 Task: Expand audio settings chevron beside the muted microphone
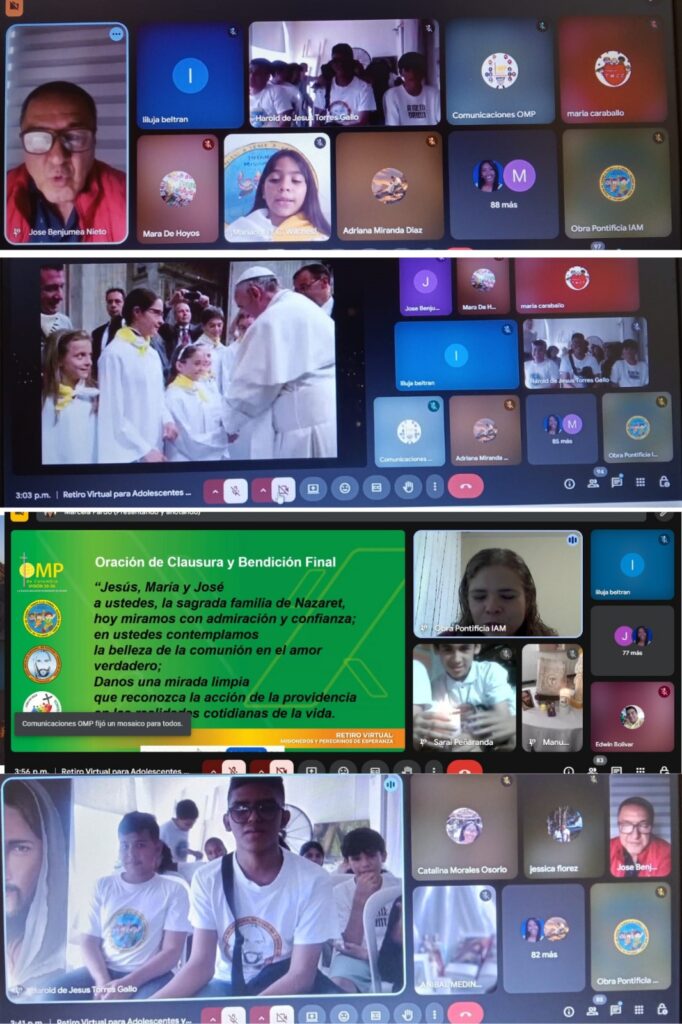(x=213, y=489)
